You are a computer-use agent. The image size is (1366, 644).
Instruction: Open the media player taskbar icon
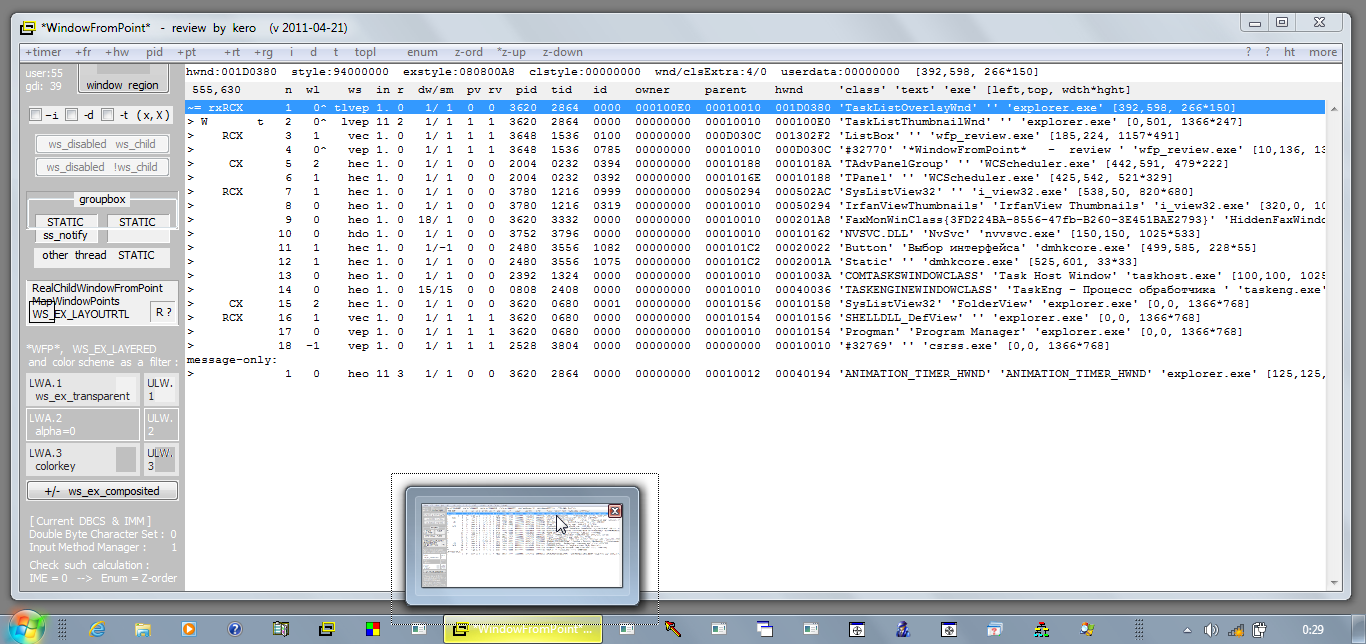[x=189, y=629]
